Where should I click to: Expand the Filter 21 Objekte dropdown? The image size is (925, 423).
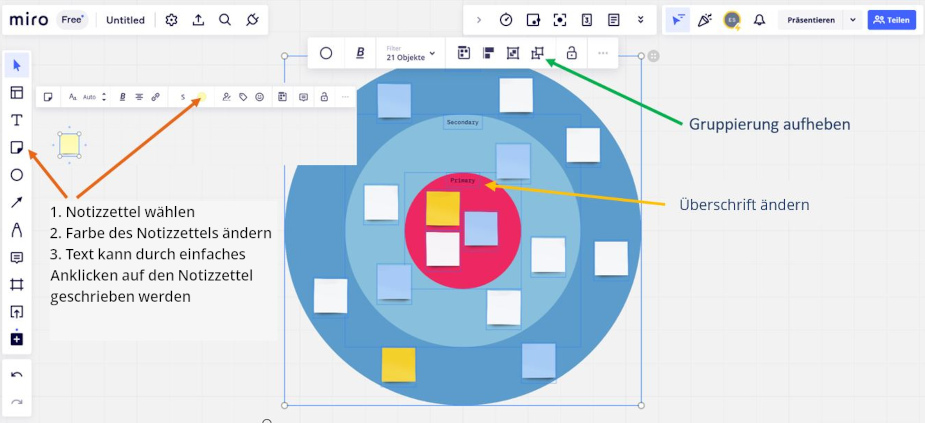click(x=411, y=54)
